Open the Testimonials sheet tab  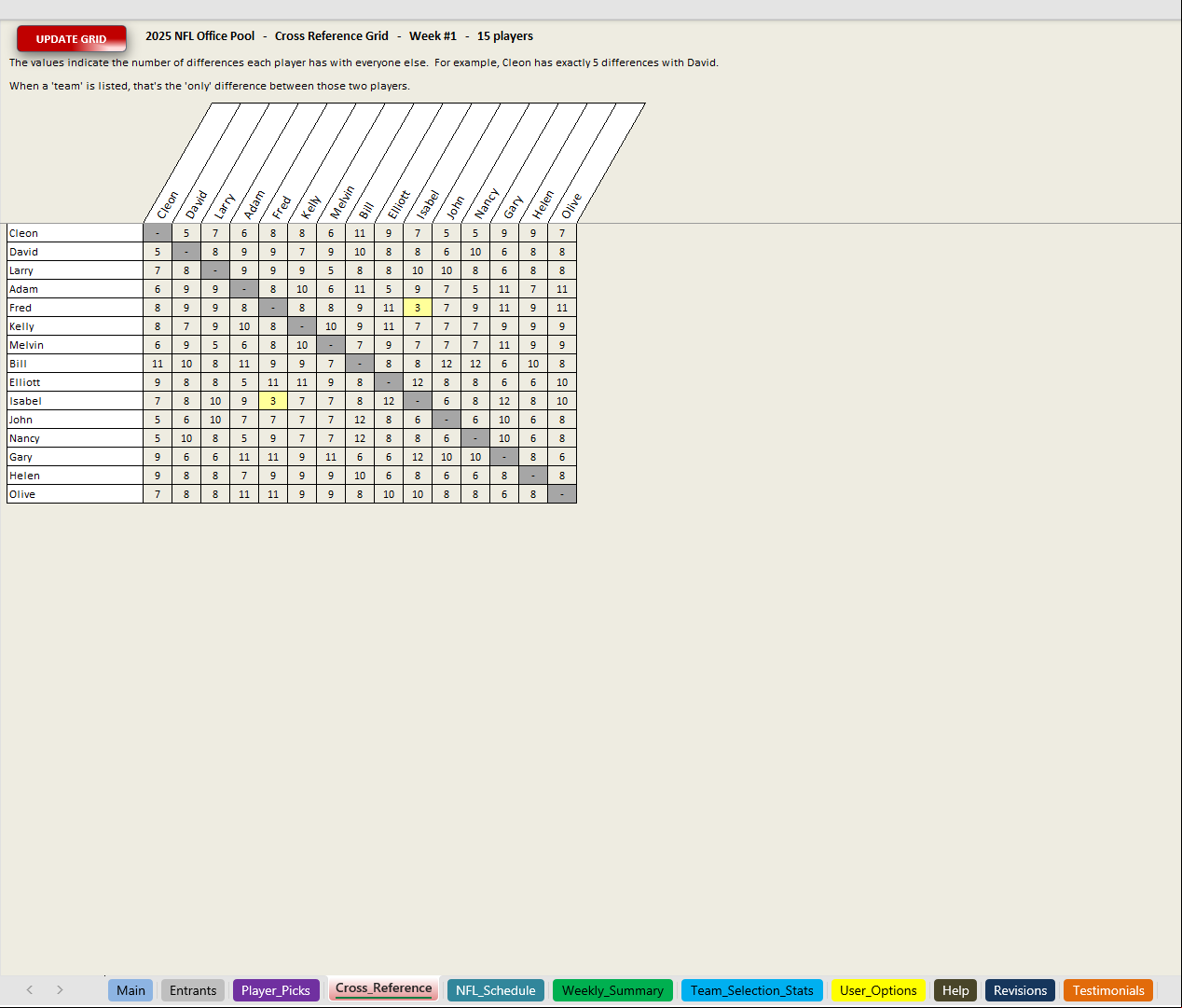[x=1108, y=990]
